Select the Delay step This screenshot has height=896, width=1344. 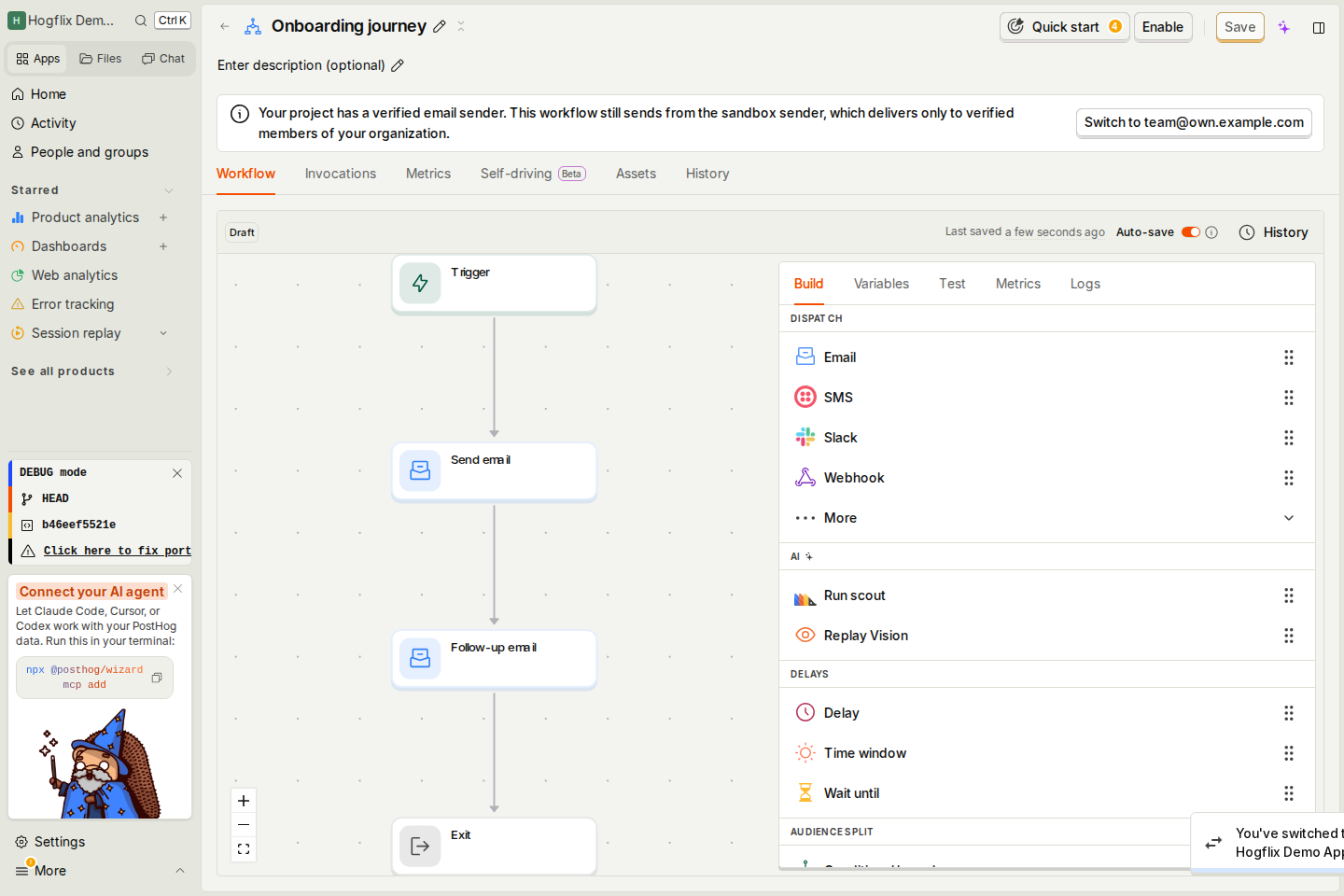(1046, 713)
